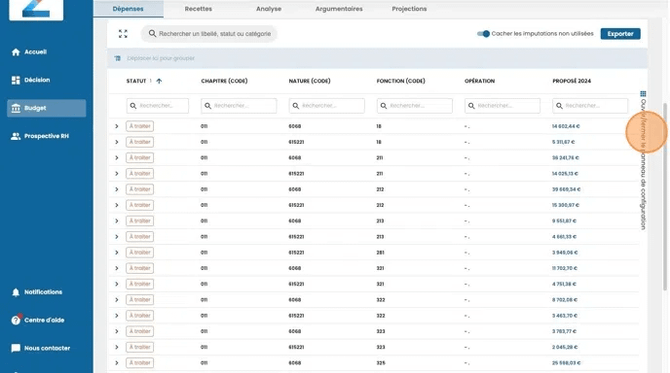Open the Projections tab
Screen dimensions: 670x373
(x=409, y=9)
